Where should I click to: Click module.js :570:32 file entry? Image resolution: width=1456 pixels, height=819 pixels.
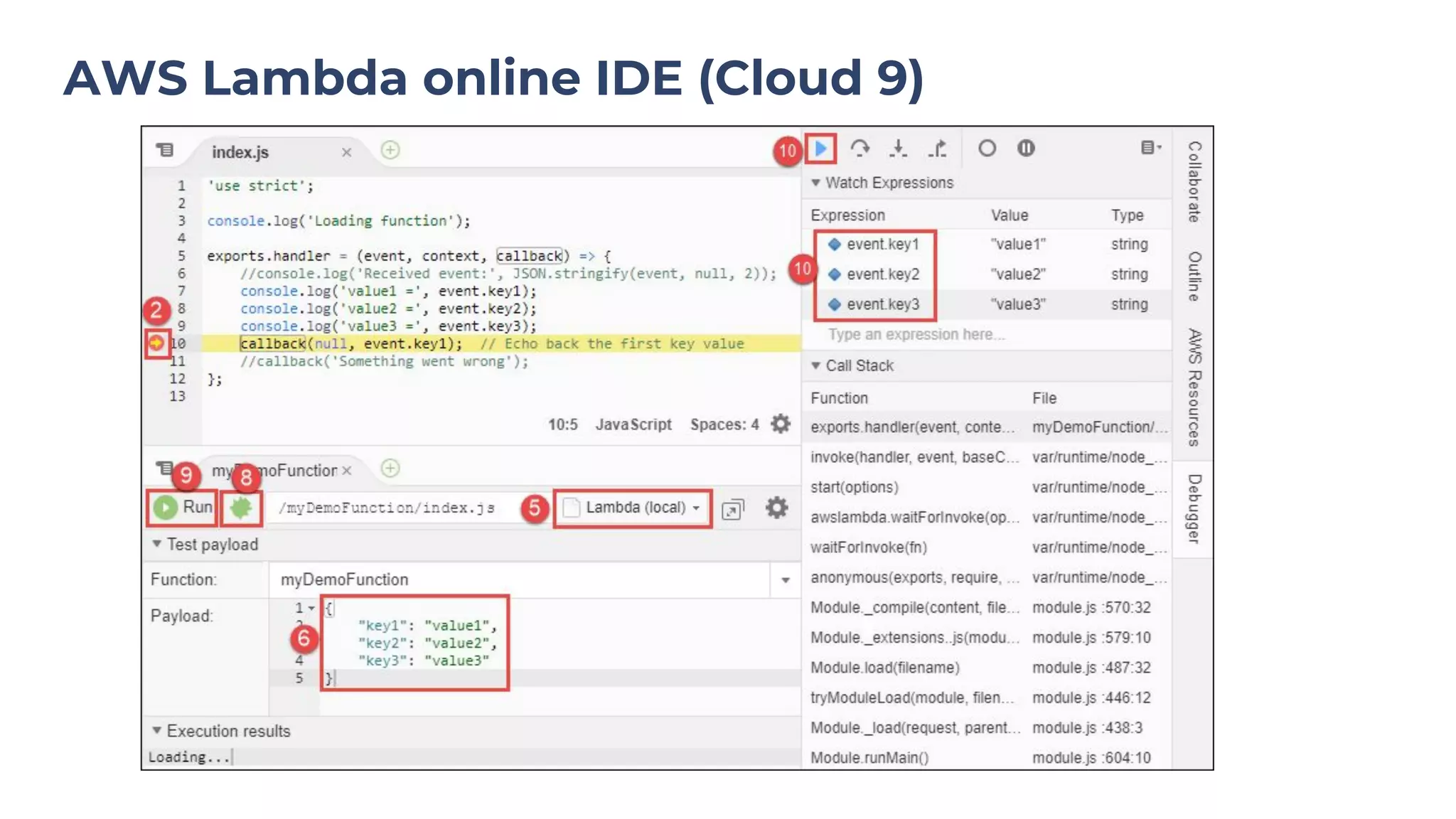tap(1091, 608)
